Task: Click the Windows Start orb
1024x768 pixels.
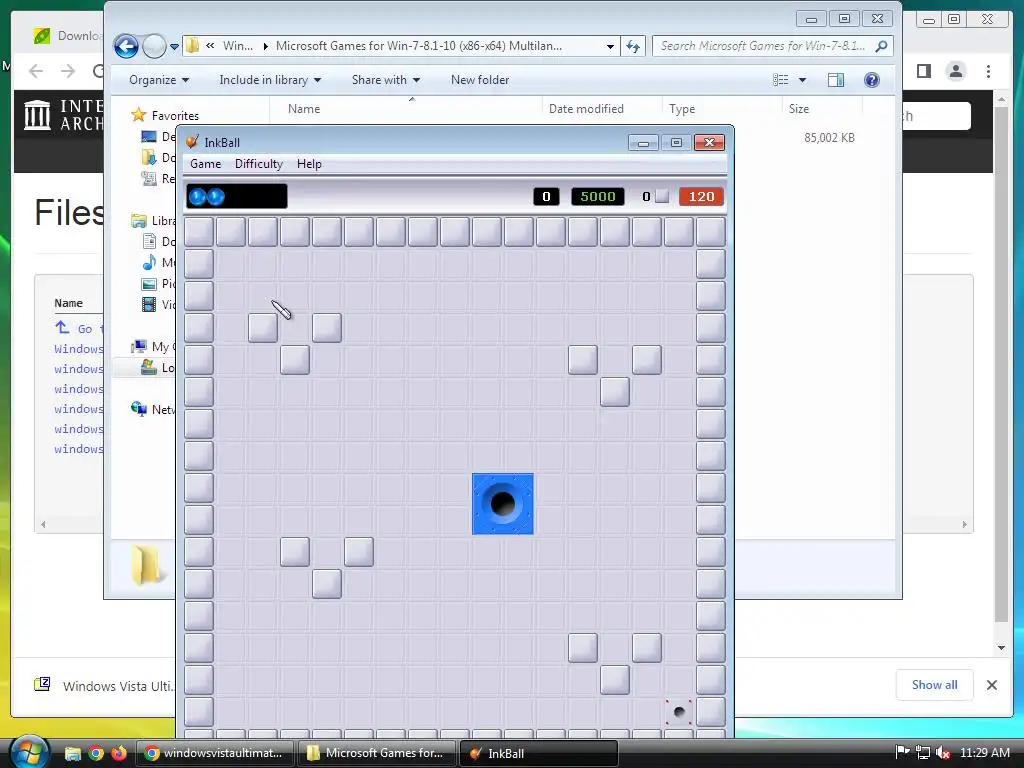Action: (x=29, y=752)
